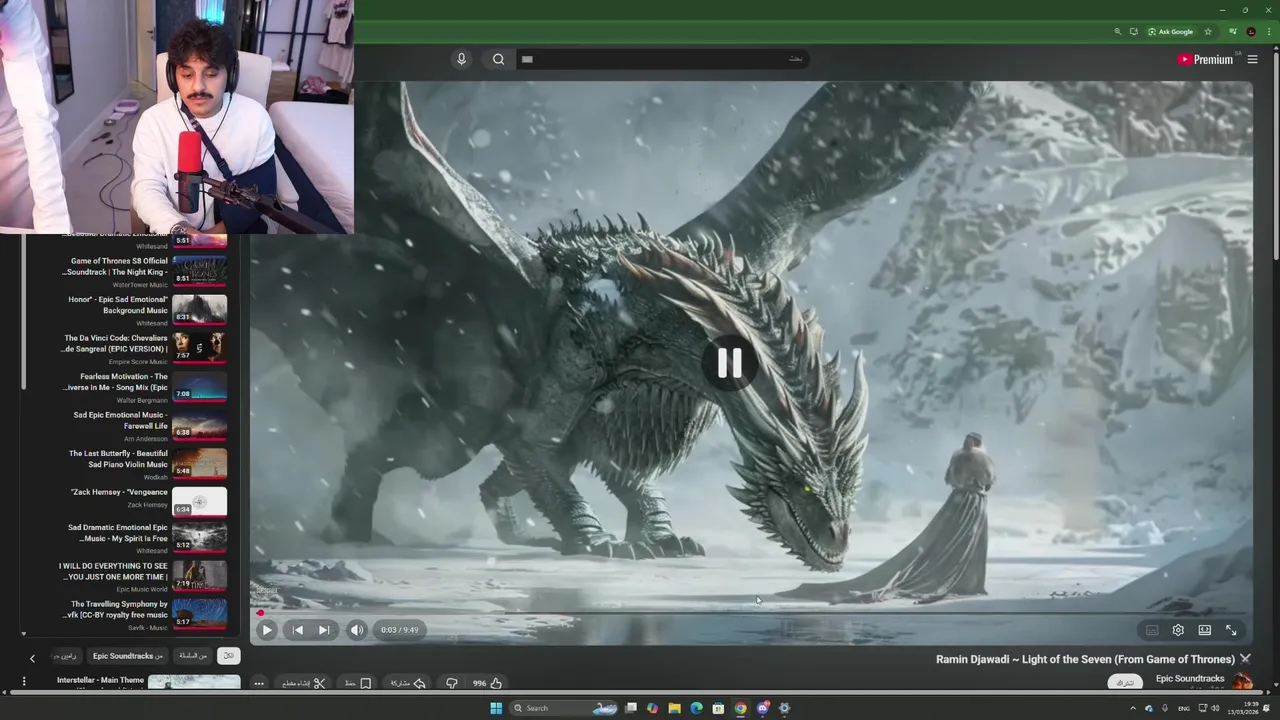The width and height of the screenshot is (1280, 720).
Task: Expand the system tray hidden icons chevron
Action: coord(1133,708)
